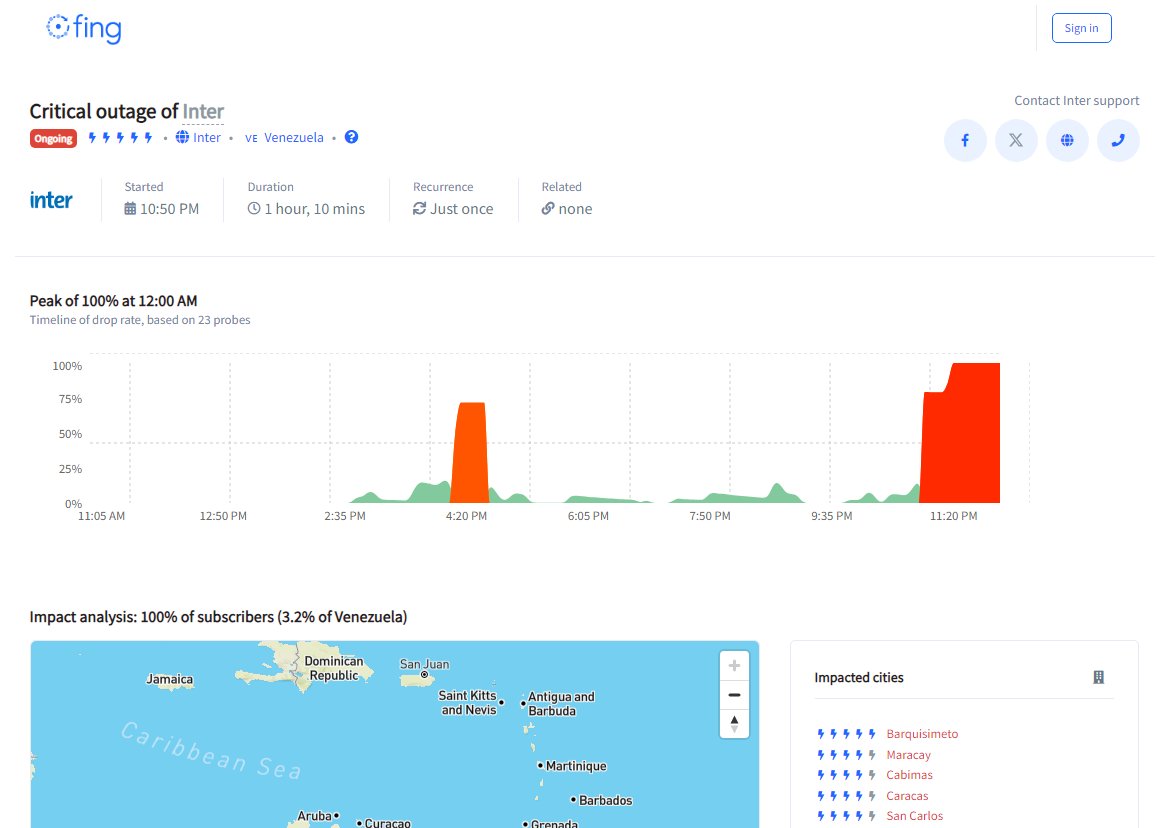The width and height of the screenshot is (1160, 828).
Task: Zoom in on the map
Action: [x=734, y=665]
